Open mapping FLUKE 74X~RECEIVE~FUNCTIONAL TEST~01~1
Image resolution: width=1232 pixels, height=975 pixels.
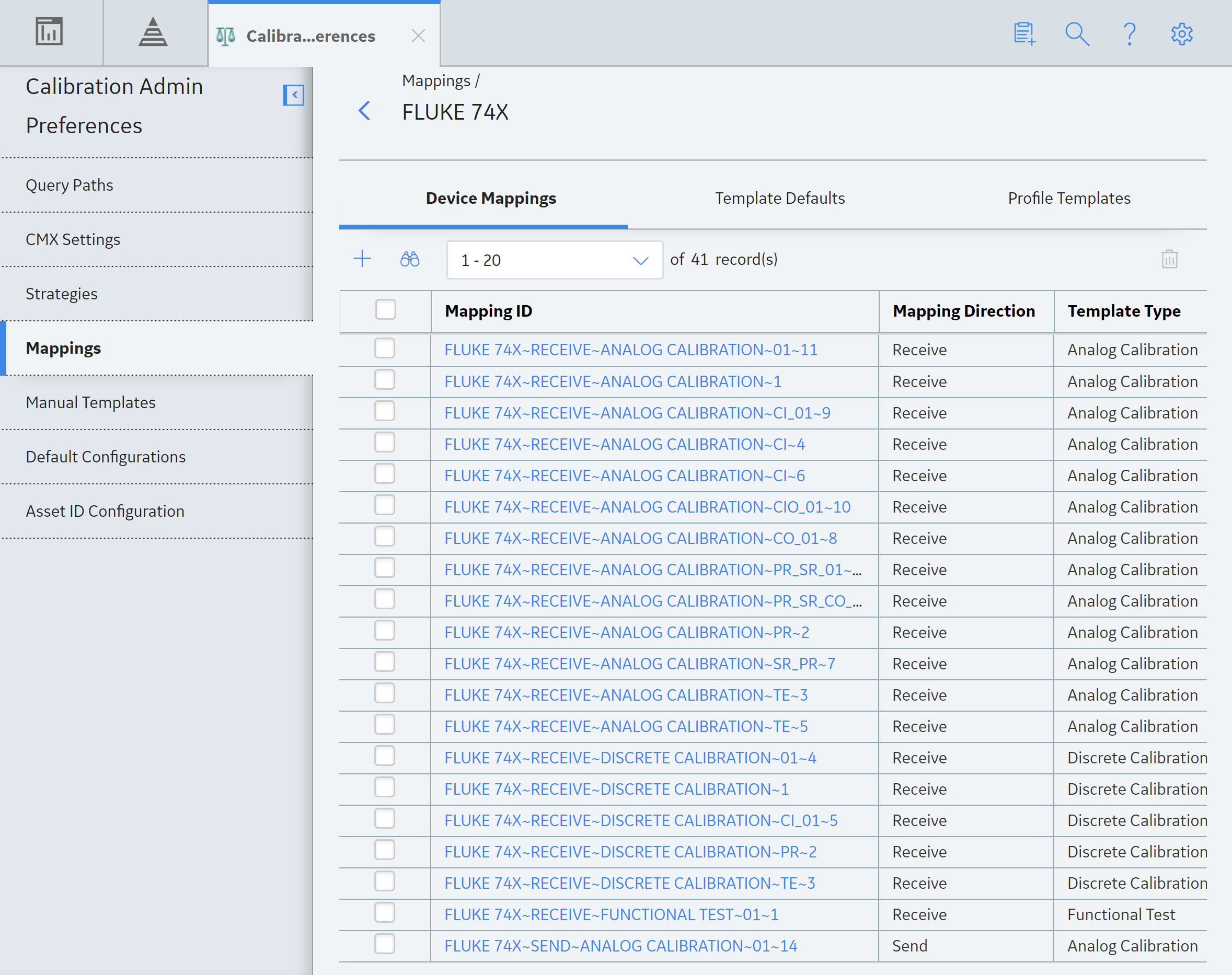612,914
